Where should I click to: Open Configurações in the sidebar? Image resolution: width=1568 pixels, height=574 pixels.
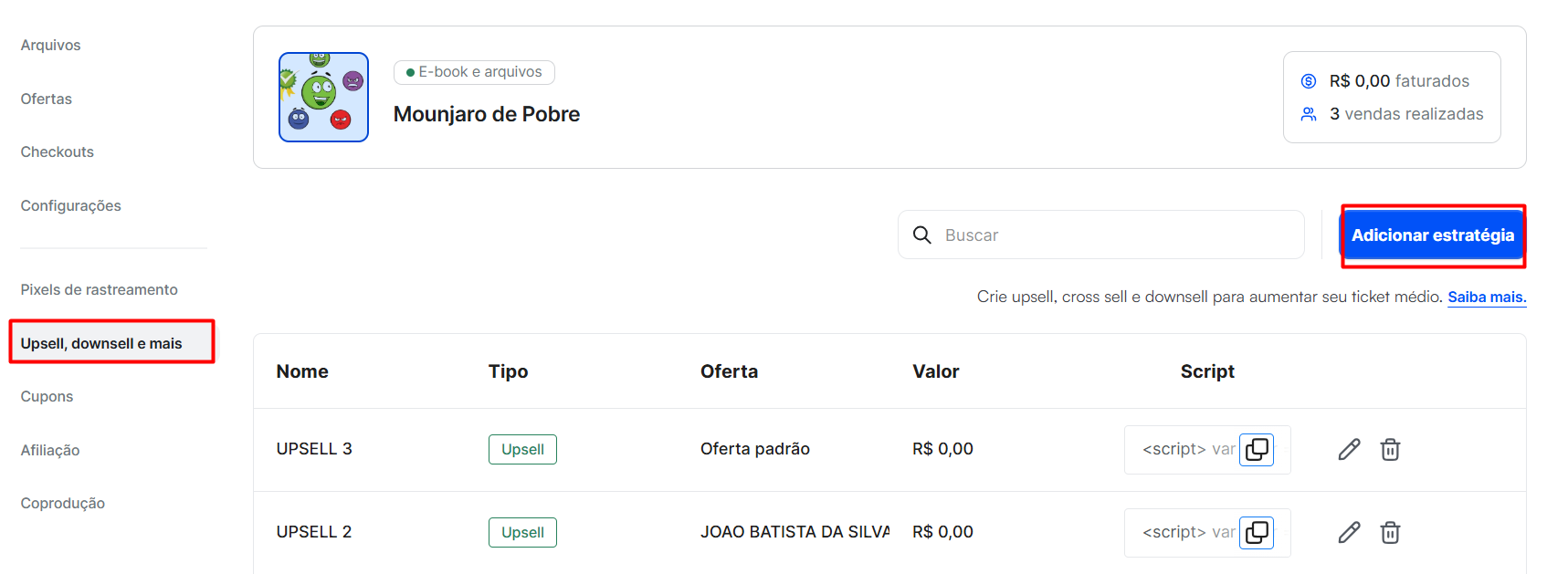click(x=71, y=206)
